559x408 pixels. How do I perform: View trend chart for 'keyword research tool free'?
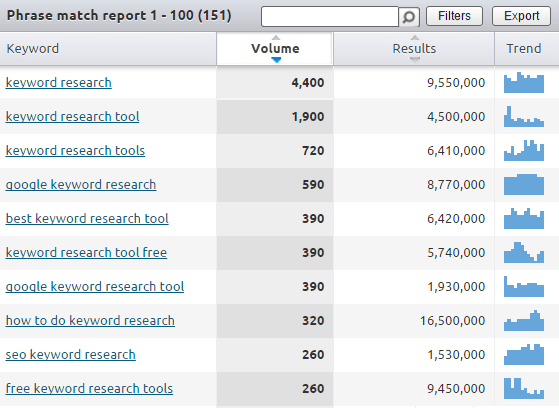pos(524,252)
